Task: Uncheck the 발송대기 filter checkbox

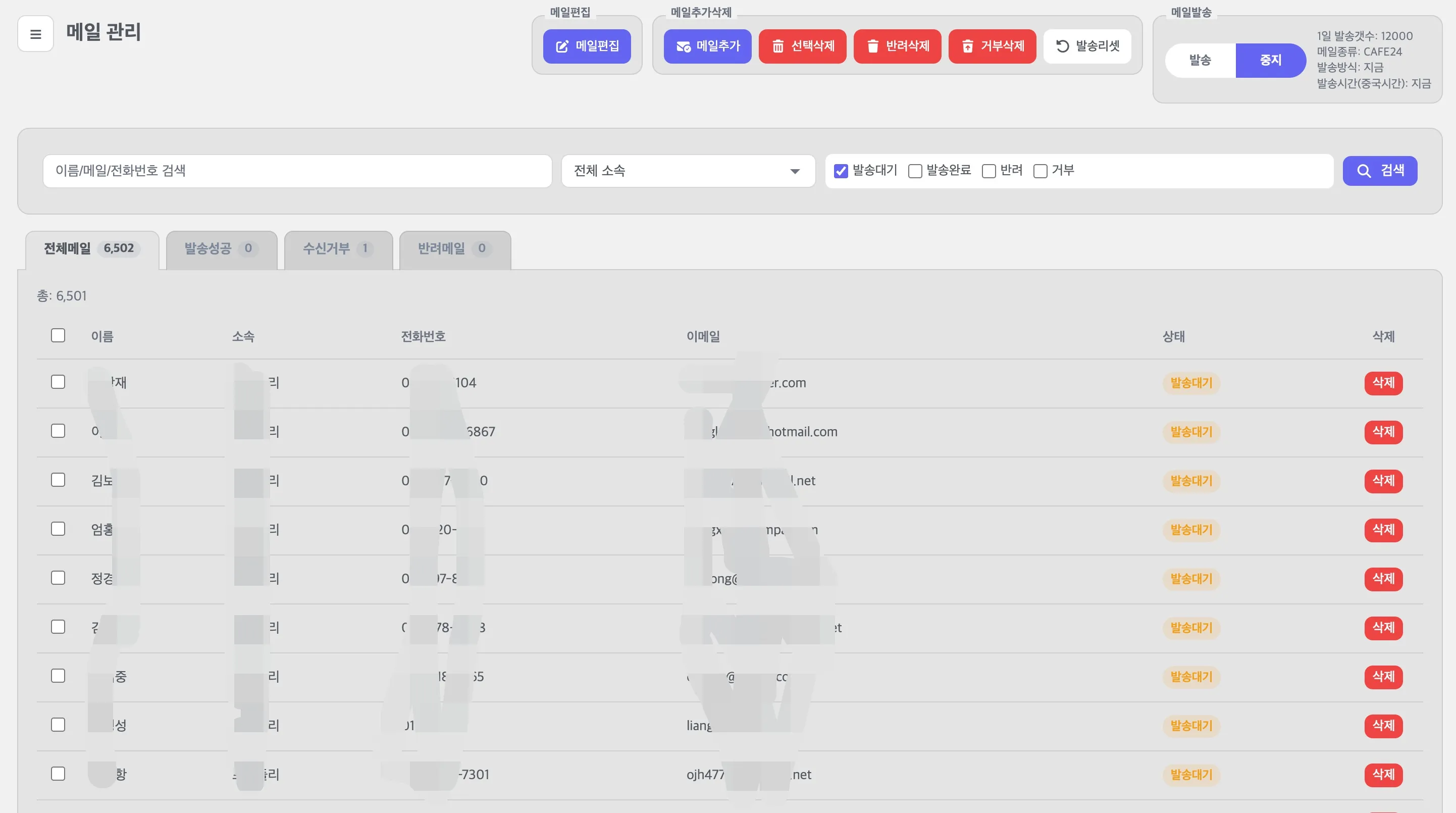Action: tap(841, 171)
